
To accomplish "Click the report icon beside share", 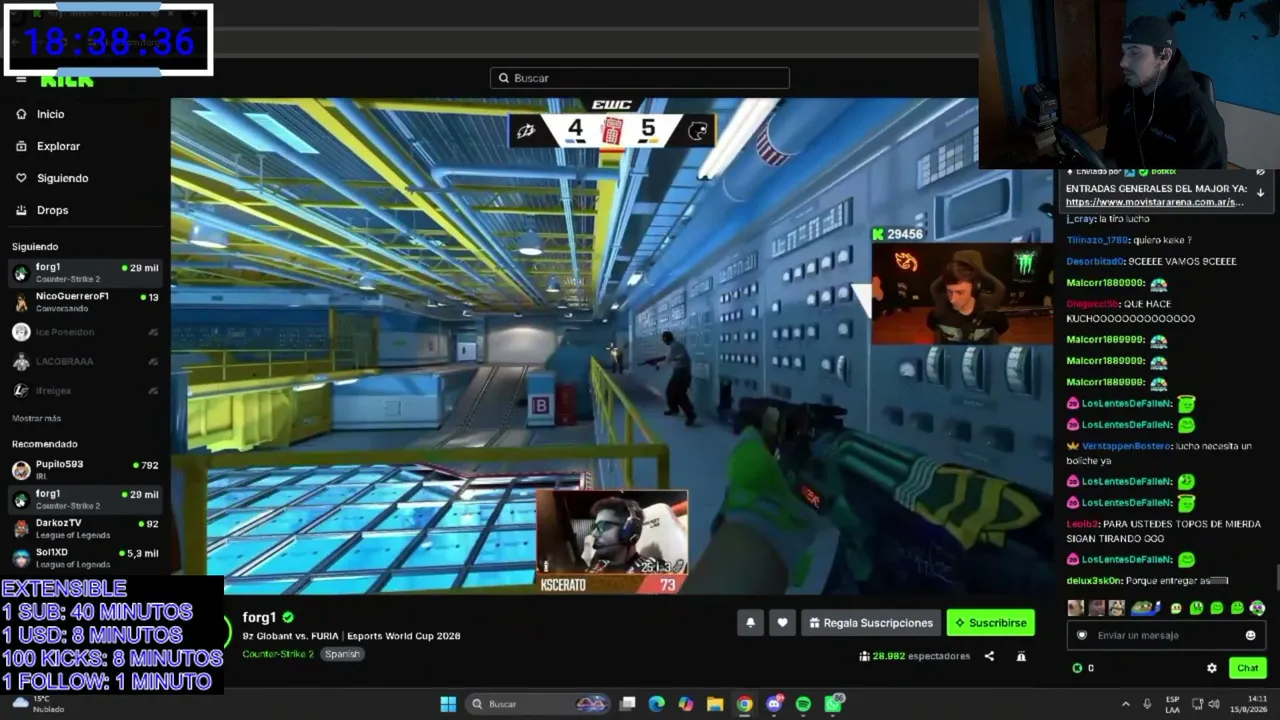I will point(1021,656).
